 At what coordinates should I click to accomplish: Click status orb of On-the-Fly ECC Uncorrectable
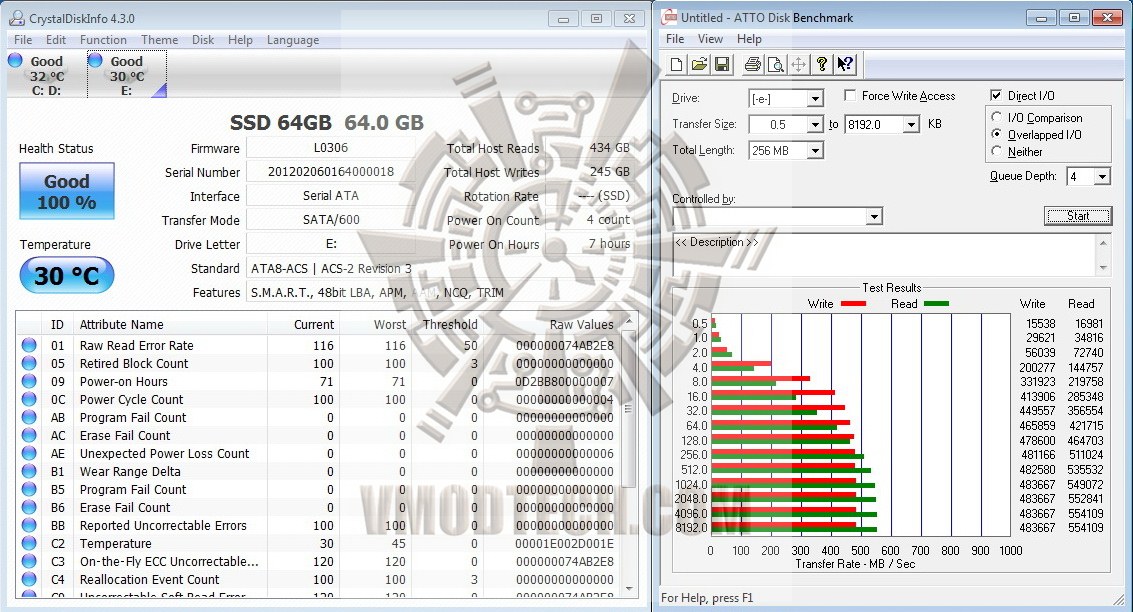[29, 561]
